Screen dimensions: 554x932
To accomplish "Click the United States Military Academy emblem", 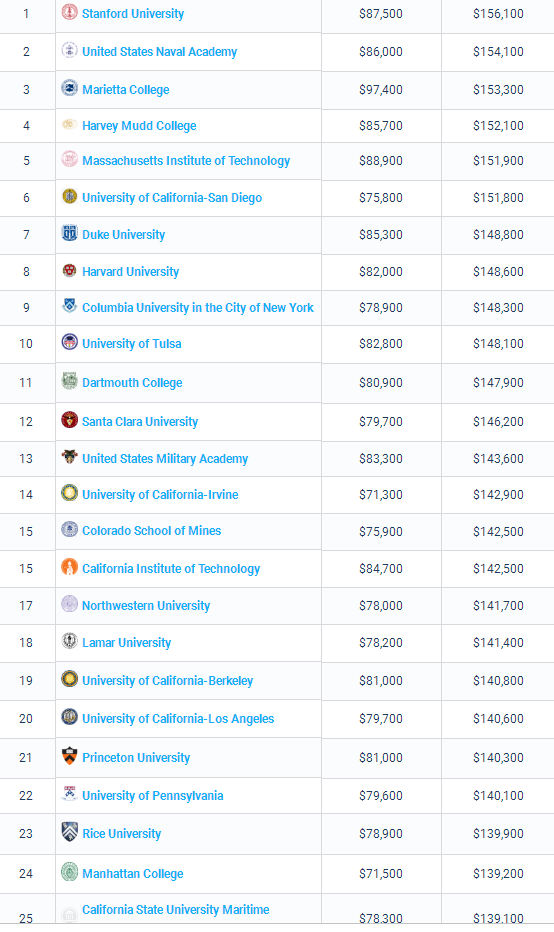I will pos(70,456).
